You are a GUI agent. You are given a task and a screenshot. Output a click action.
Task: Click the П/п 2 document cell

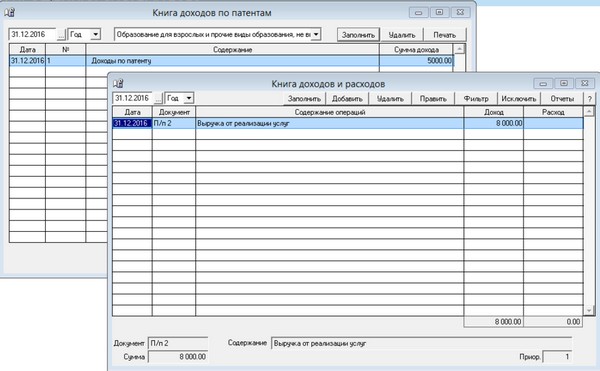(174, 123)
